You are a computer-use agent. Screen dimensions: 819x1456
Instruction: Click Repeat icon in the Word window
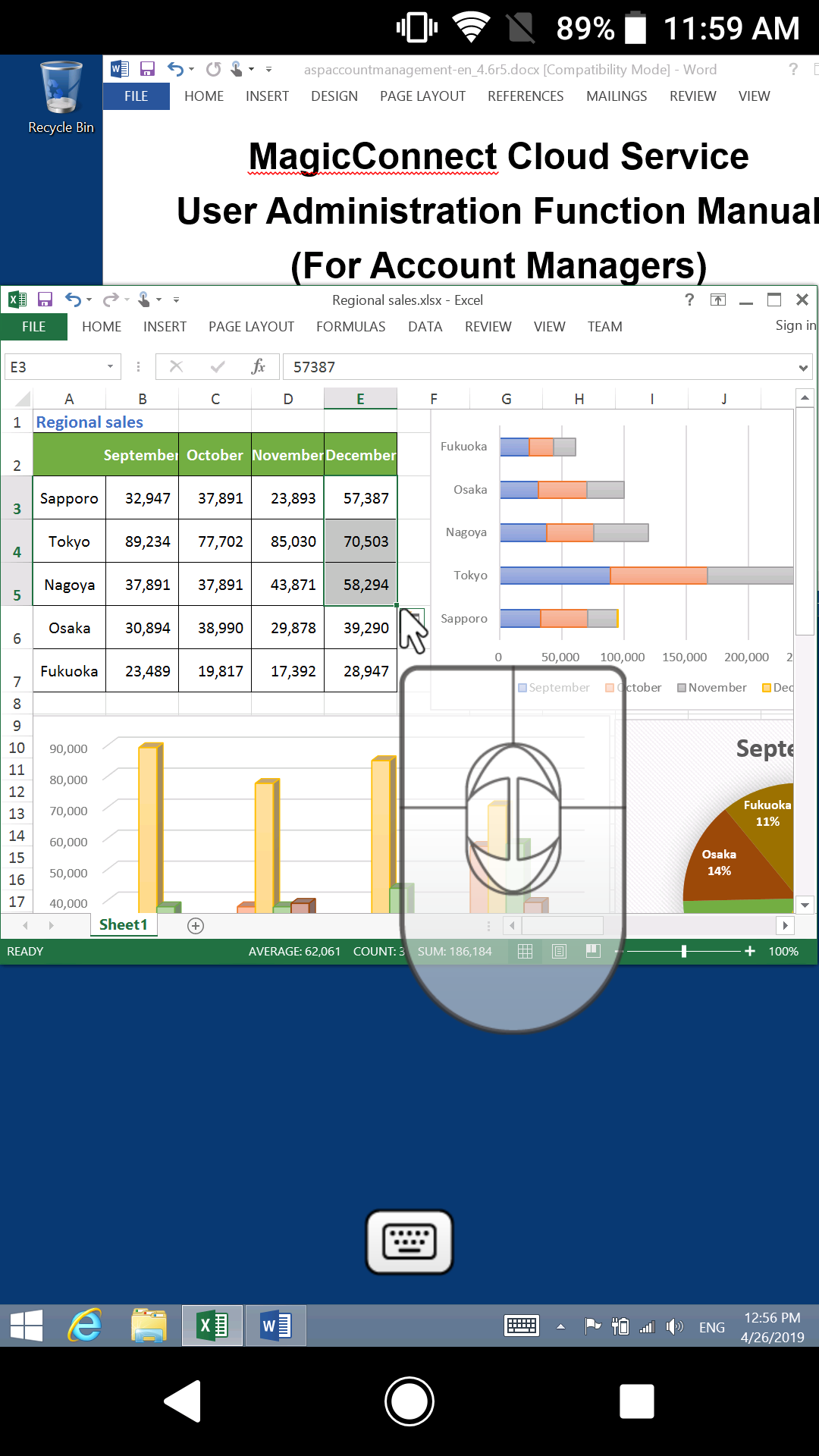pyautogui.click(x=214, y=69)
